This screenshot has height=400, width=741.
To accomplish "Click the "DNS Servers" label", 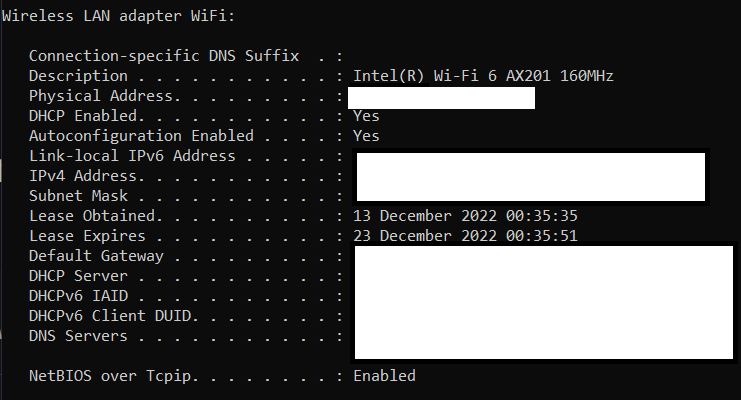I will pyautogui.click(x=78, y=336).
